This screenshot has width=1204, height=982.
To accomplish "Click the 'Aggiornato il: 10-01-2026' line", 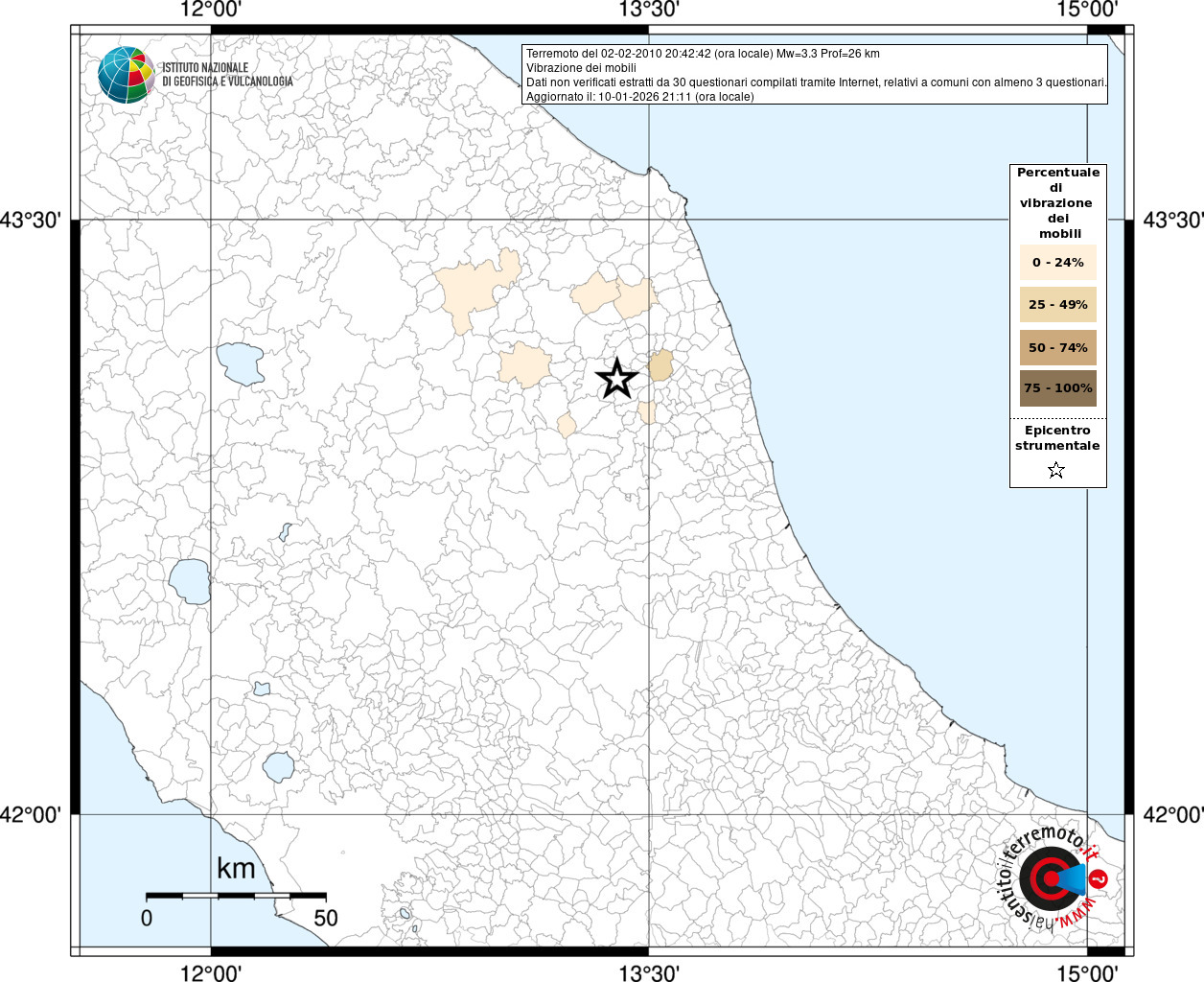I will pos(640,97).
